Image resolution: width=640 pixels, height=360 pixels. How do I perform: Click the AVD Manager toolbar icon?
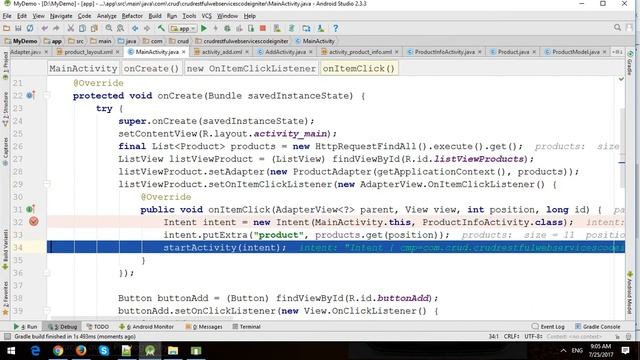[x=277, y=28]
